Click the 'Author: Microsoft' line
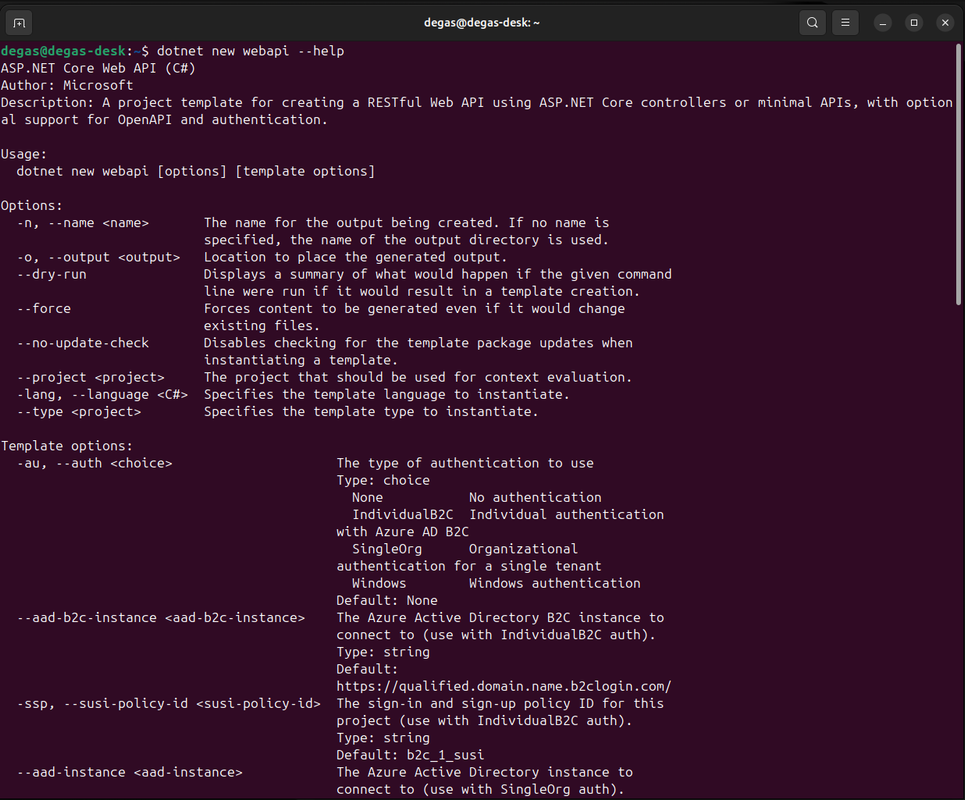 coord(66,86)
